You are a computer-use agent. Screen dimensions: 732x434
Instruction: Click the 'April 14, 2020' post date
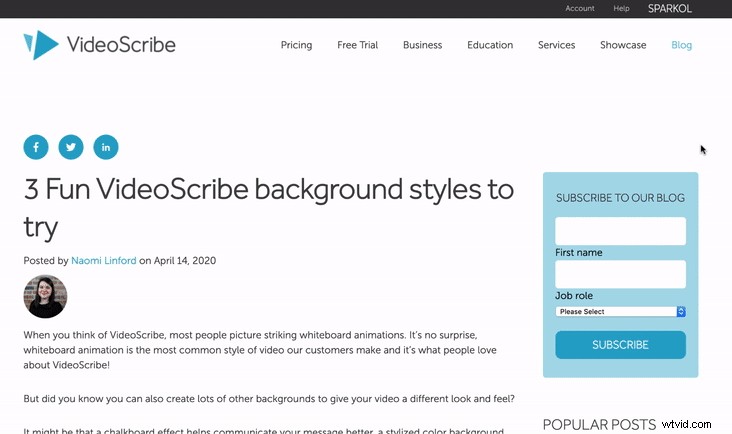pos(185,260)
